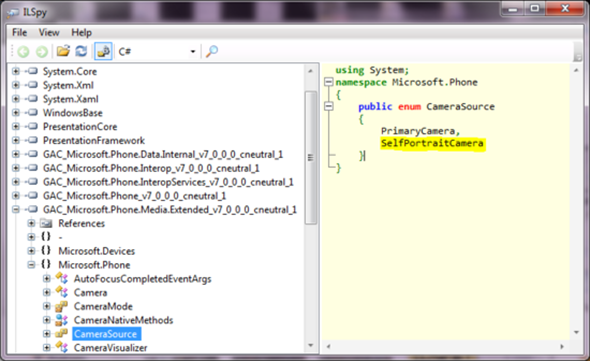The width and height of the screenshot is (590, 361).
Task: Expand the PresentationFramework assembly node
Action: coord(16,140)
